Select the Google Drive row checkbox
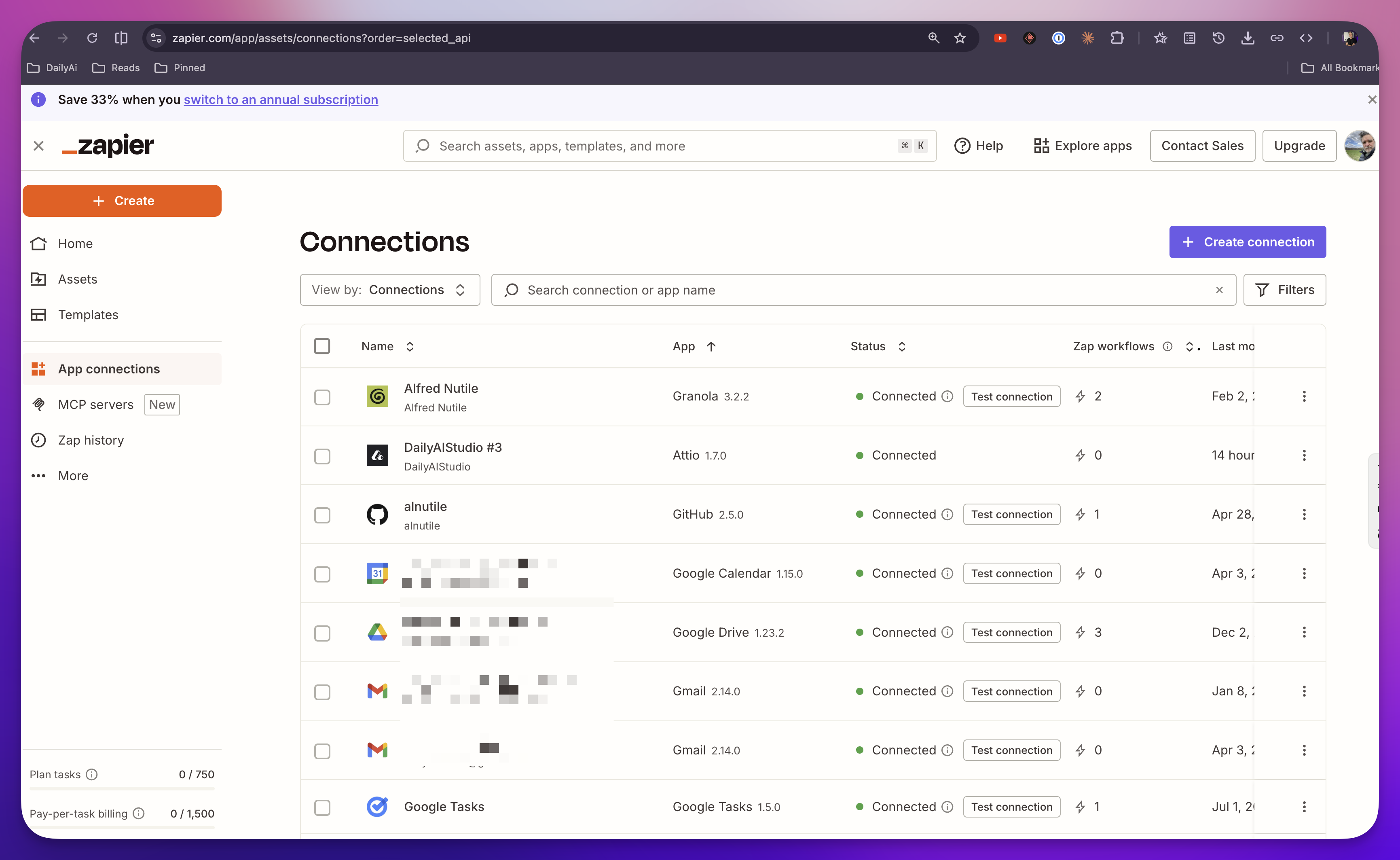This screenshot has height=860, width=1400. point(322,633)
